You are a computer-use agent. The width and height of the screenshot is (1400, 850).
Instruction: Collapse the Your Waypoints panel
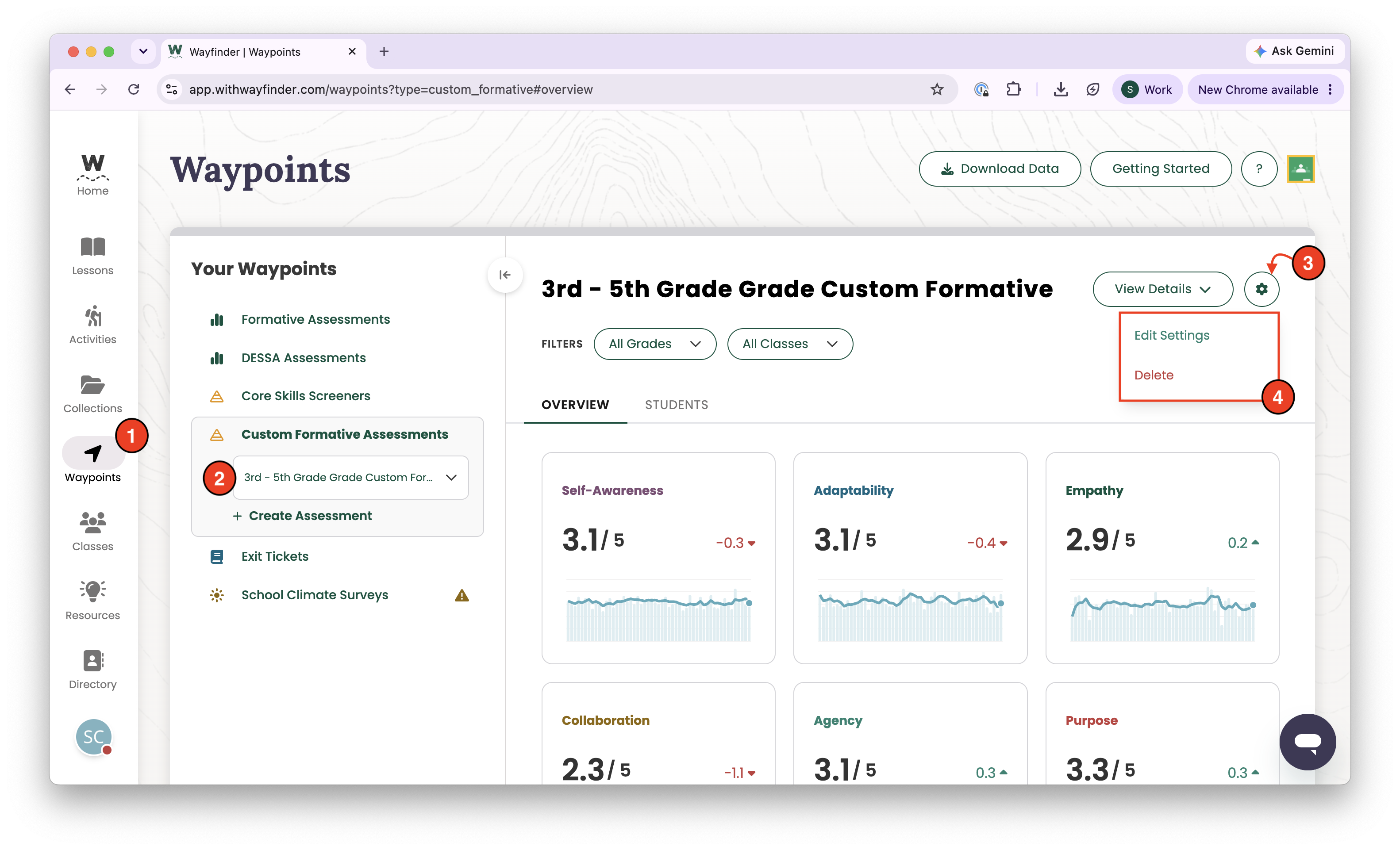504,275
